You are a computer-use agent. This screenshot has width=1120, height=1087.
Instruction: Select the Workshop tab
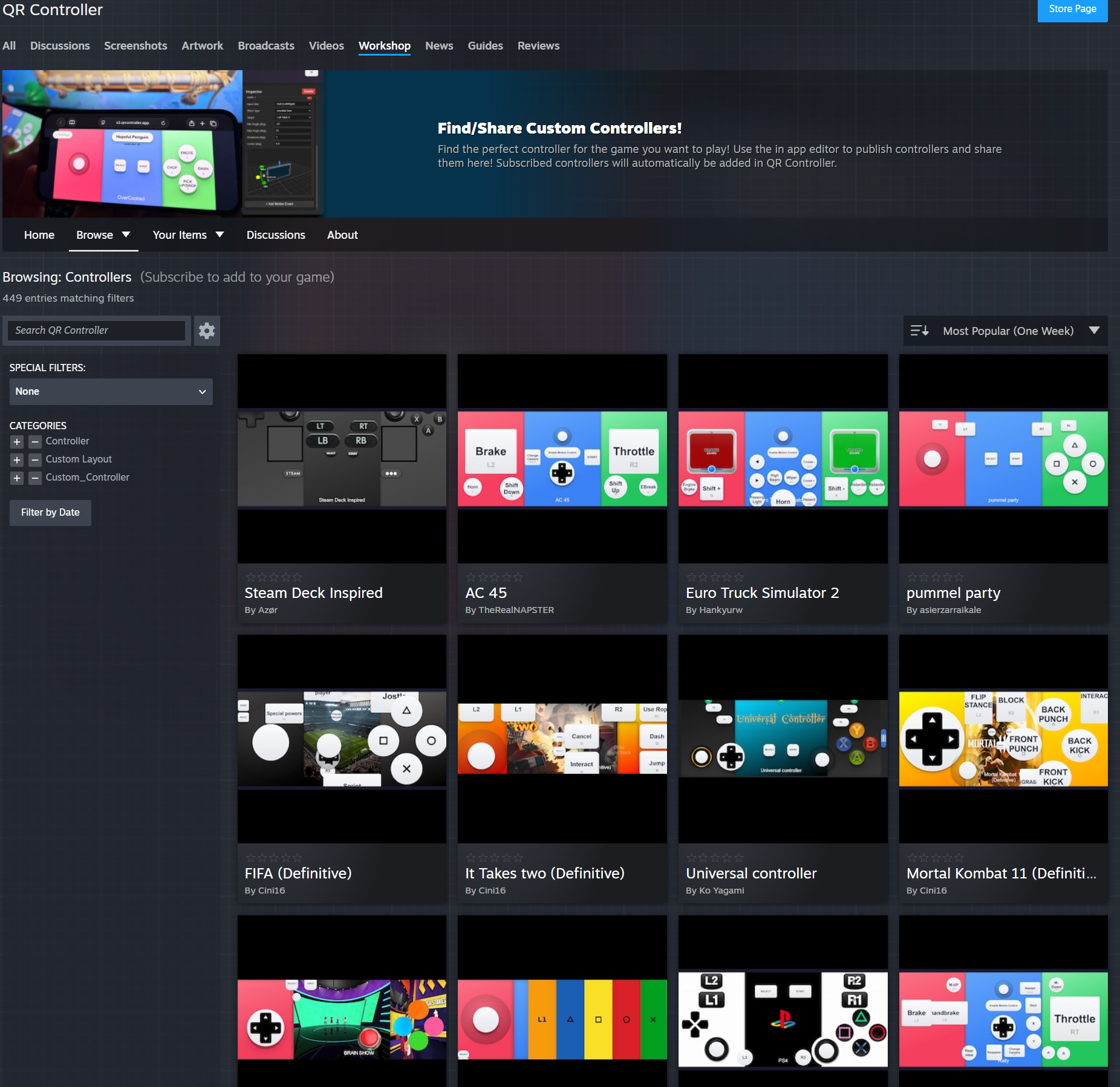(x=385, y=46)
